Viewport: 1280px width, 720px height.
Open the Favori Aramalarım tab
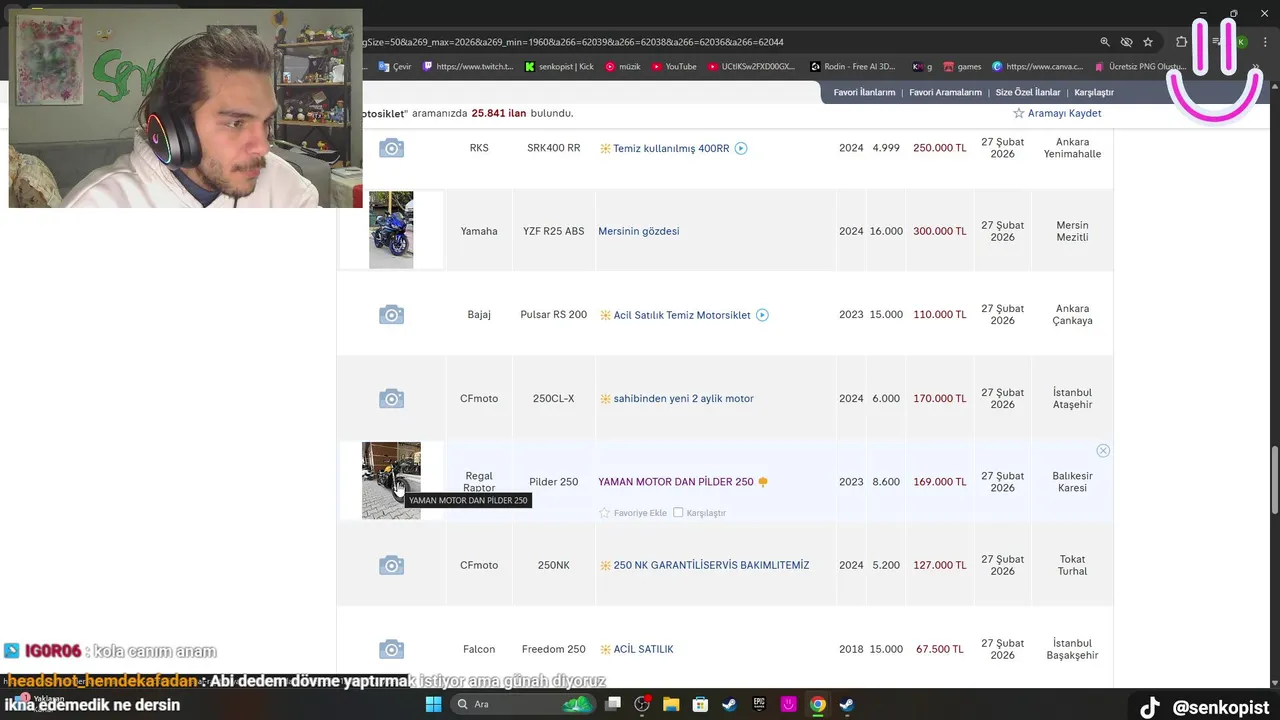coord(945,92)
